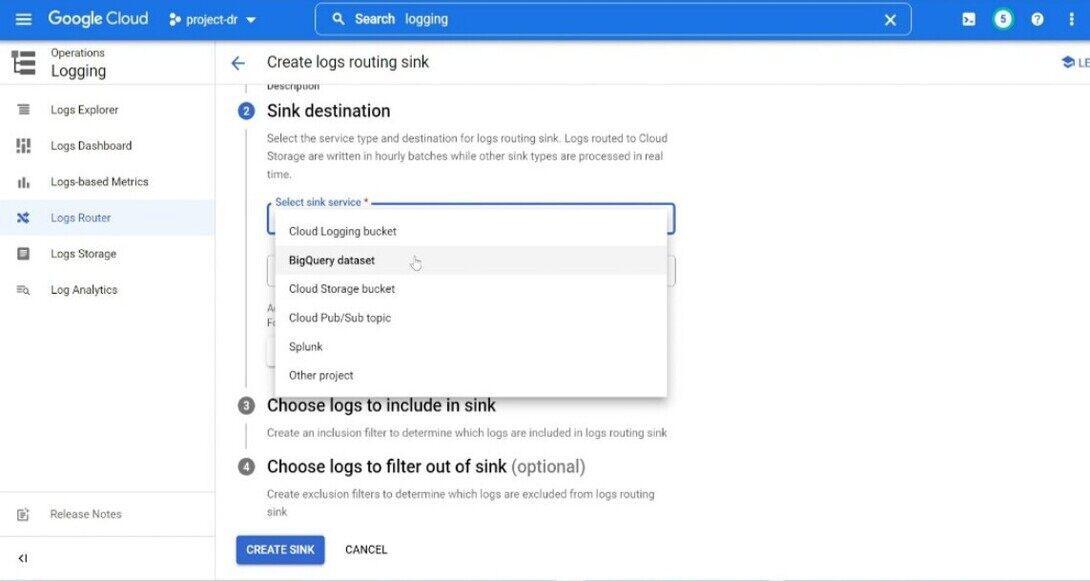The image size is (1090, 581).
Task: Click the Logs Dashboard icon
Action: click(x=23, y=146)
